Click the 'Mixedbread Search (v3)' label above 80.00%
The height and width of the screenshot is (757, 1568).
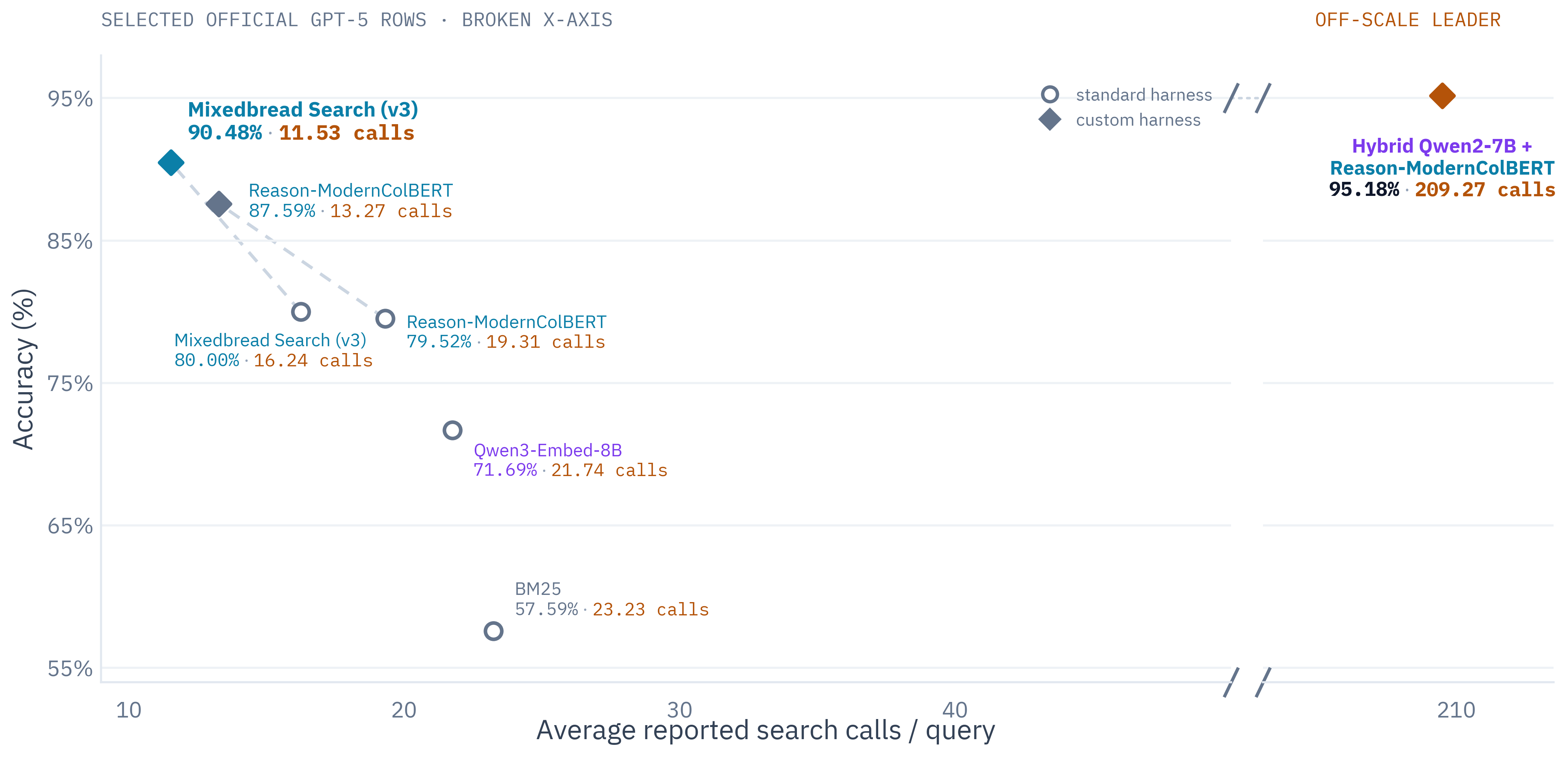pyautogui.click(x=270, y=340)
